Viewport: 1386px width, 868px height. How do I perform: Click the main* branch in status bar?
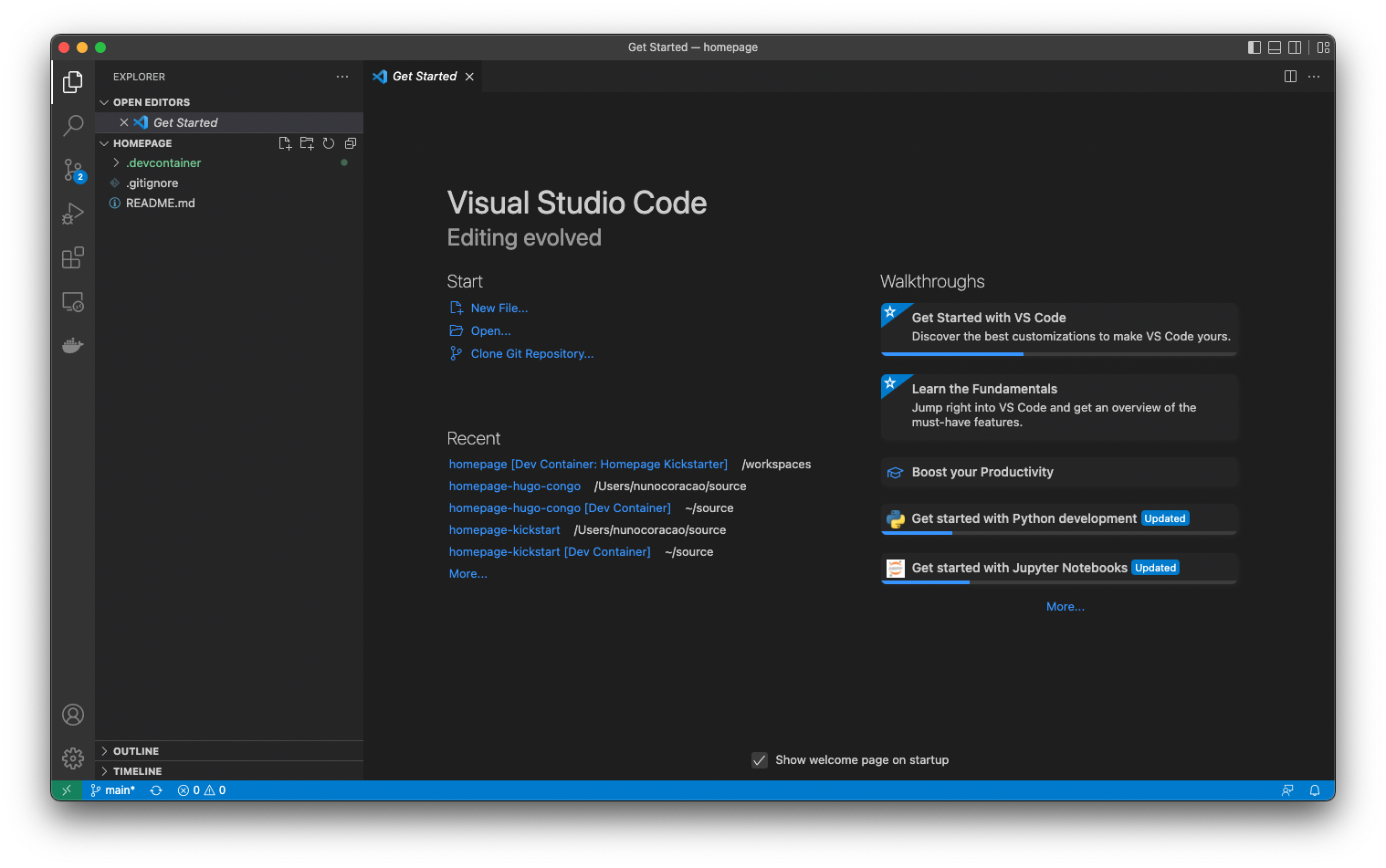click(113, 790)
